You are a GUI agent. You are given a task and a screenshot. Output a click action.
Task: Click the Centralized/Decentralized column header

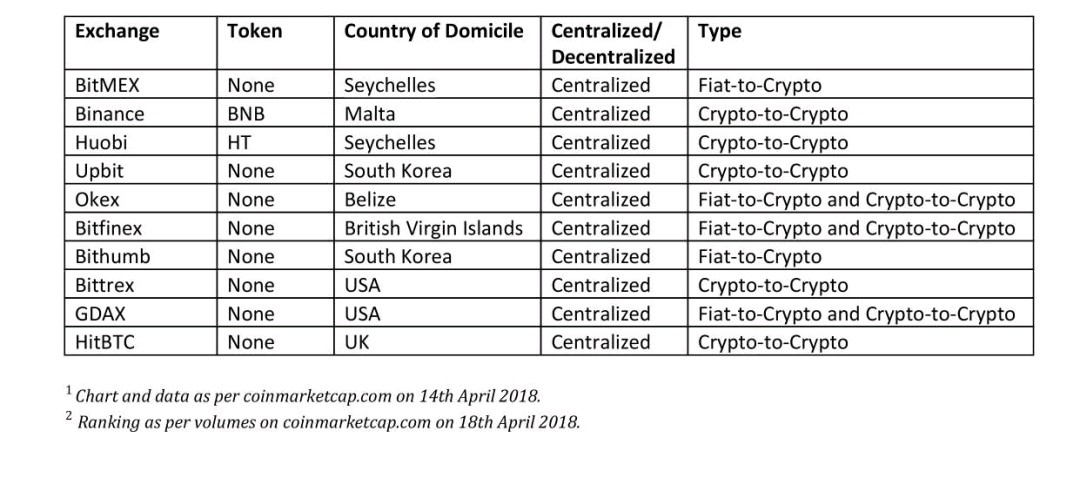coord(612,44)
